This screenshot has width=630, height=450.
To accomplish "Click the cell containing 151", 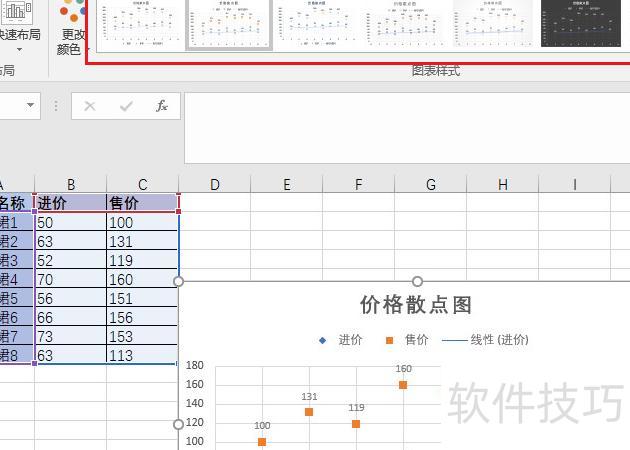I will [x=143, y=298].
